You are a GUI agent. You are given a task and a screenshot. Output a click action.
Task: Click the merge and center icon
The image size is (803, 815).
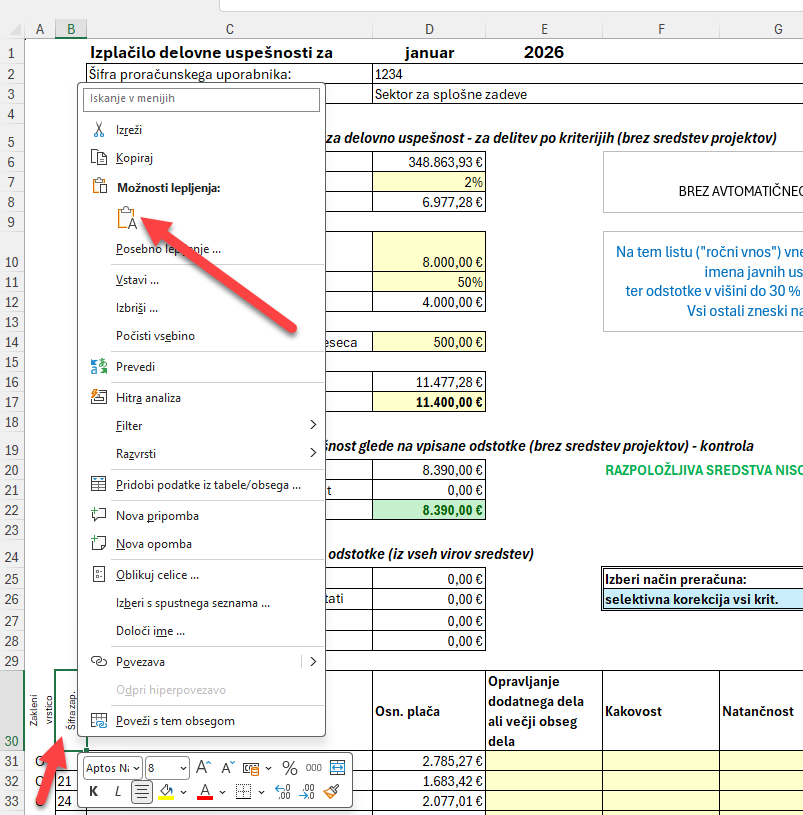click(x=337, y=768)
